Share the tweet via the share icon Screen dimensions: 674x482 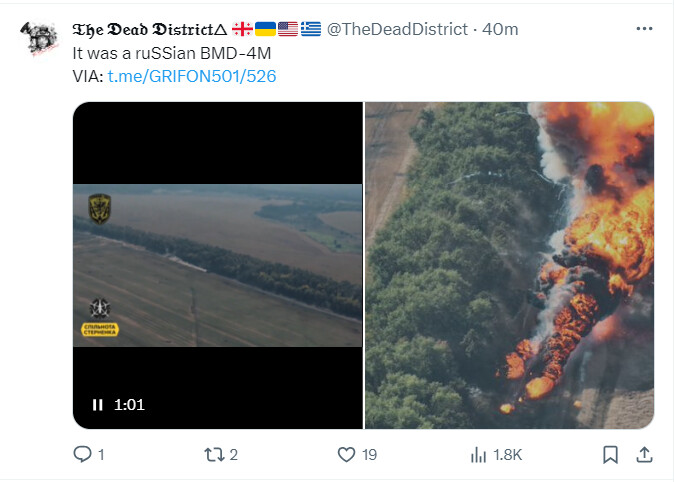(x=644, y=455)
